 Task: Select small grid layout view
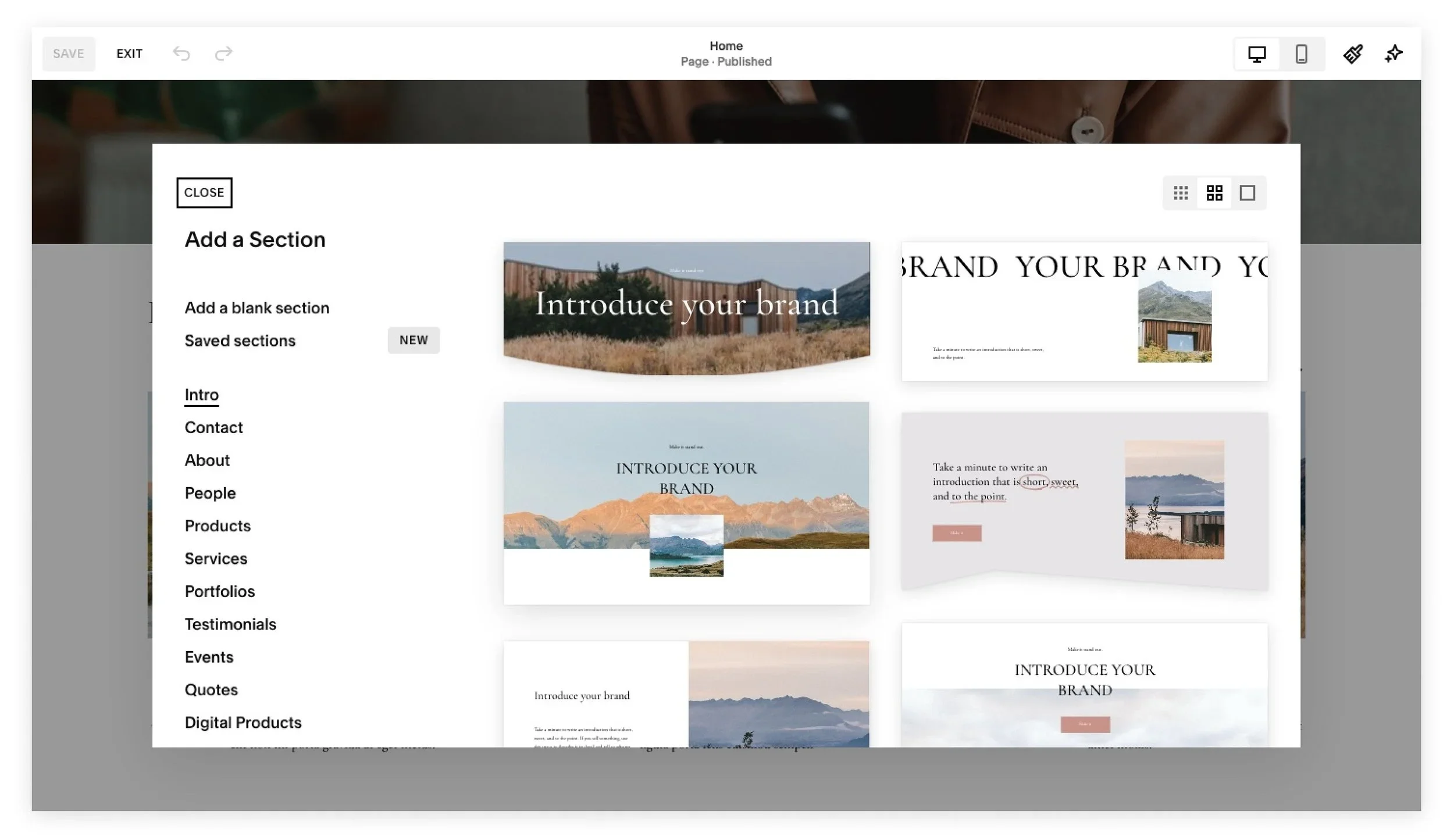[1181, 193]
